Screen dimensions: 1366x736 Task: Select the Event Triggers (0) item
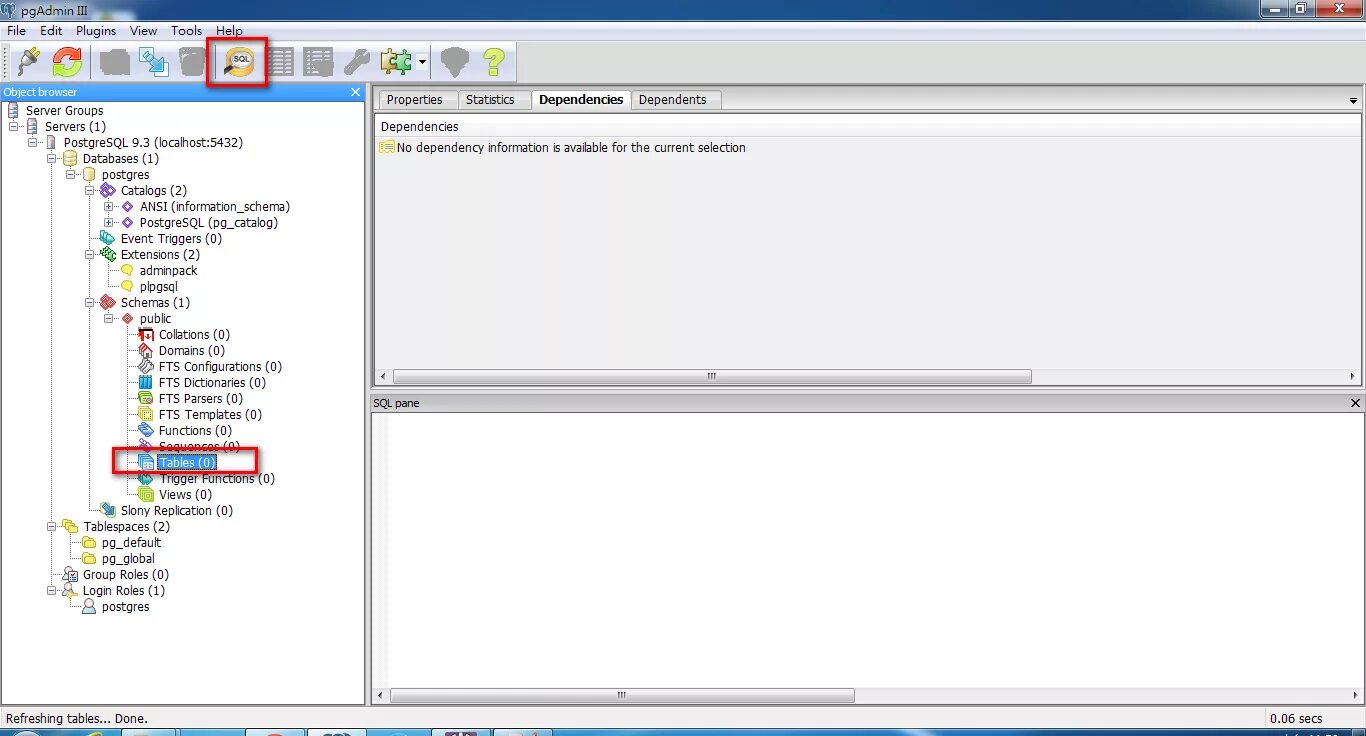coord(171,239)
